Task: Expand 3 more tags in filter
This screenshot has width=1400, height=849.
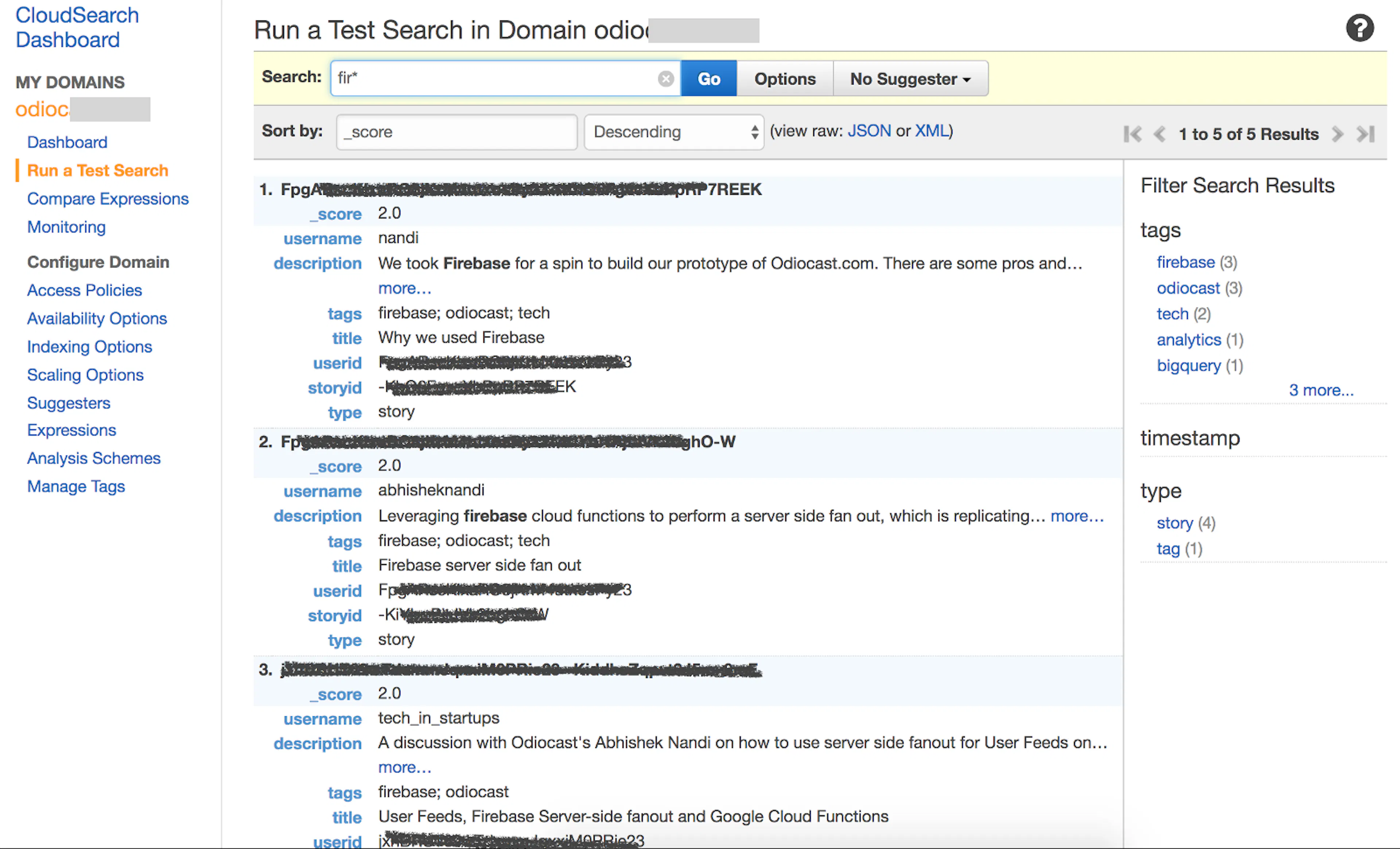Action: 1321,390
